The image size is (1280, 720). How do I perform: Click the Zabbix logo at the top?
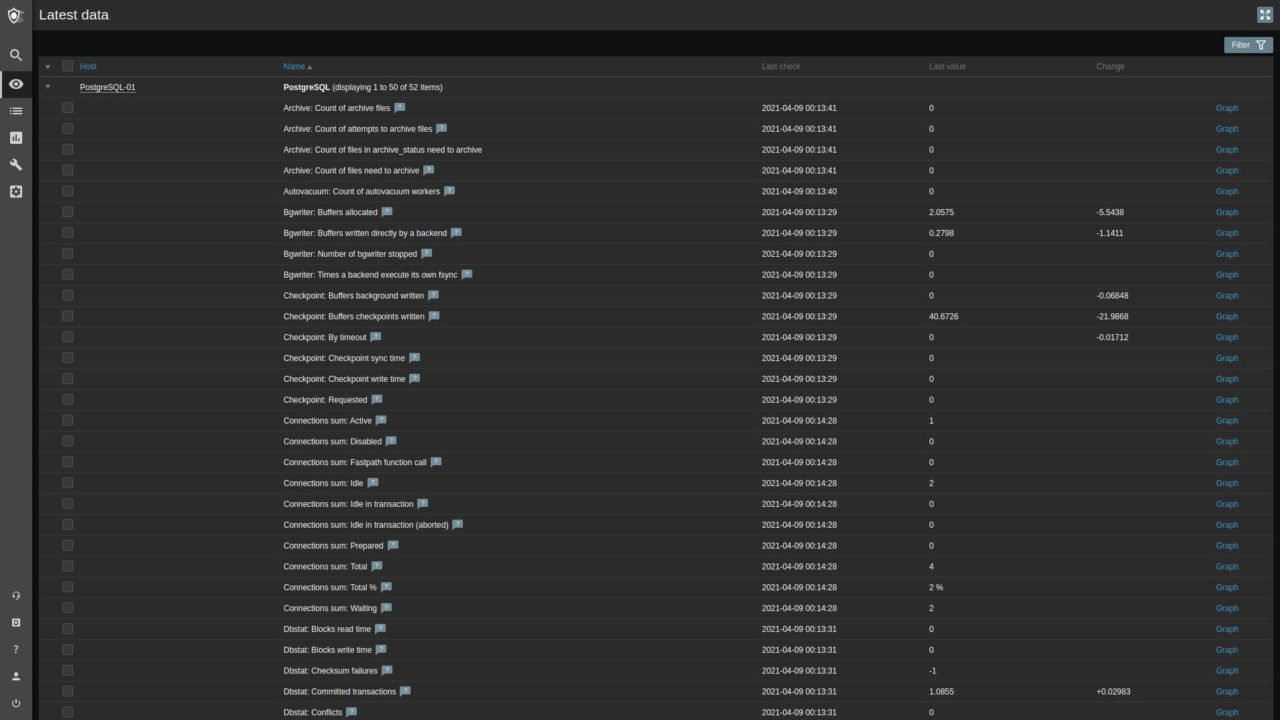15,15
